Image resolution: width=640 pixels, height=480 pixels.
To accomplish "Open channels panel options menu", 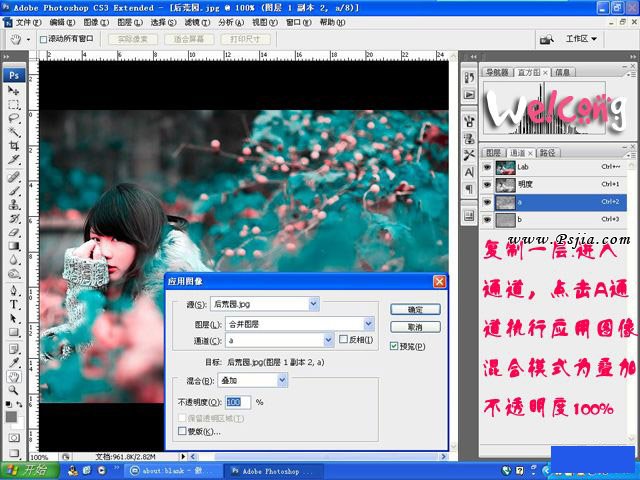I will pyautogui.click(x=631, y=155).
